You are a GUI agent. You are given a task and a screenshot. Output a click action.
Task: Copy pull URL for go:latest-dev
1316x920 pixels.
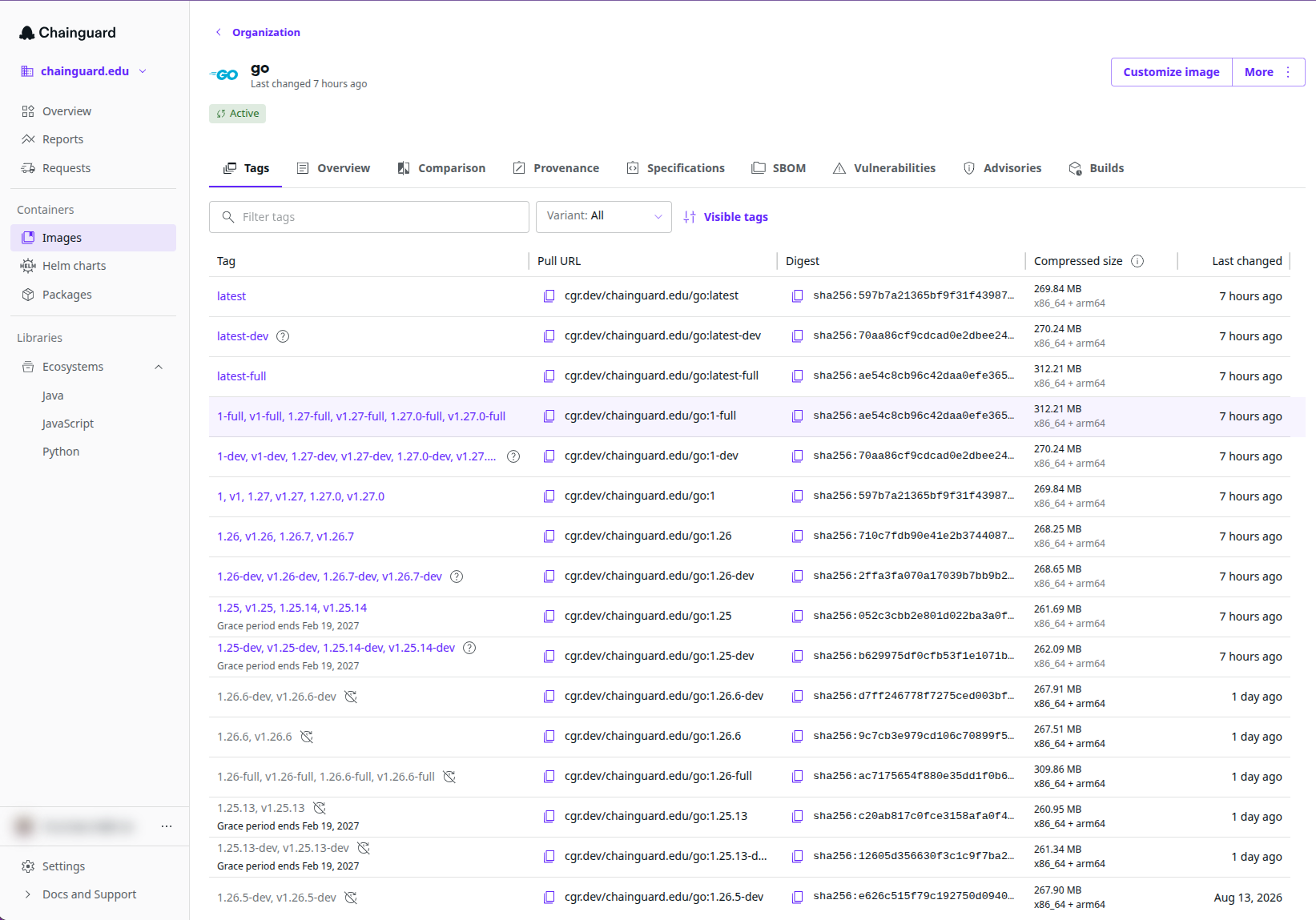549,336
